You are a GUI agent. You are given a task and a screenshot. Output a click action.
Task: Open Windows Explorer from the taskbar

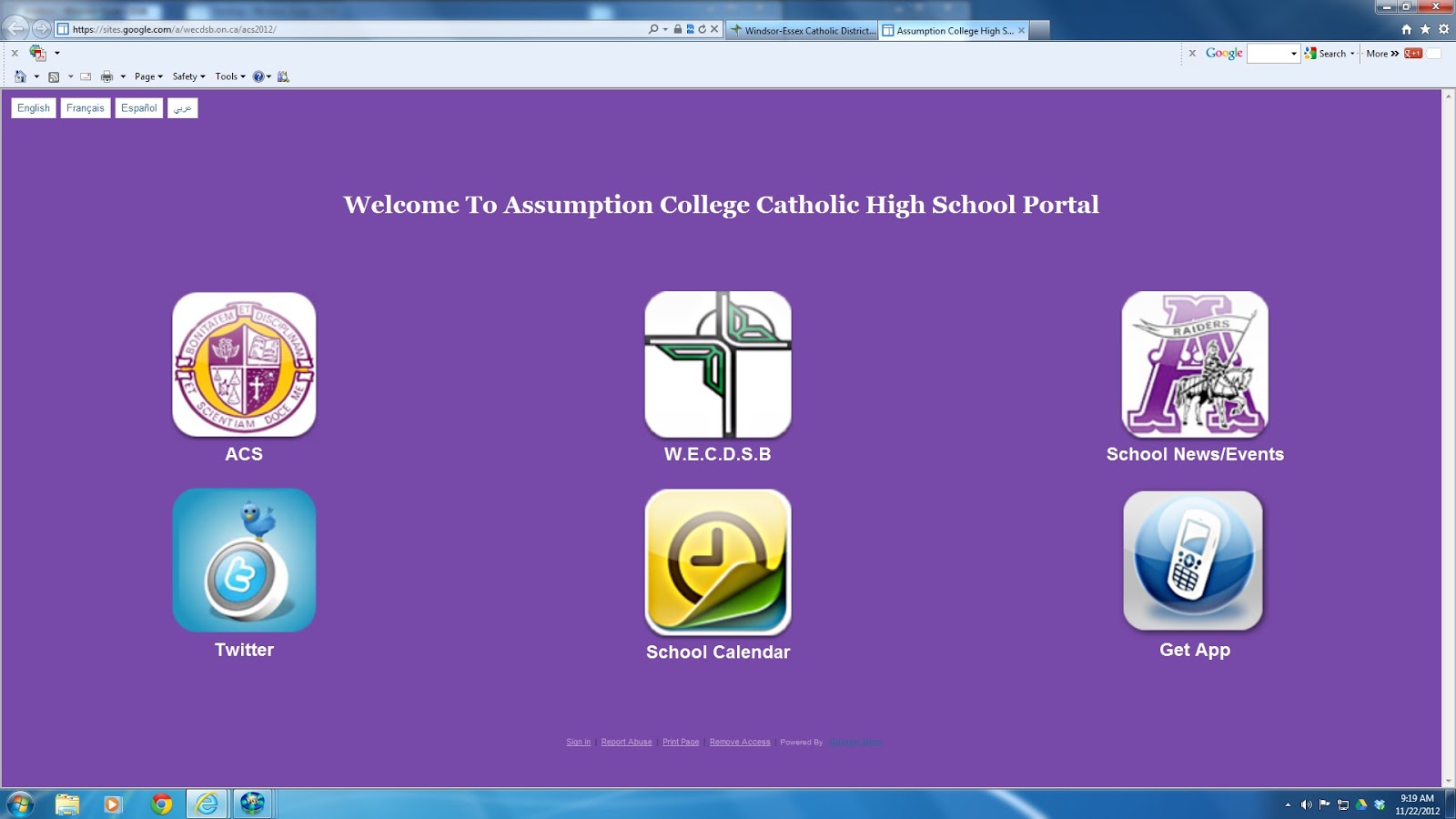pyautogui.click(x=67, y=804)
